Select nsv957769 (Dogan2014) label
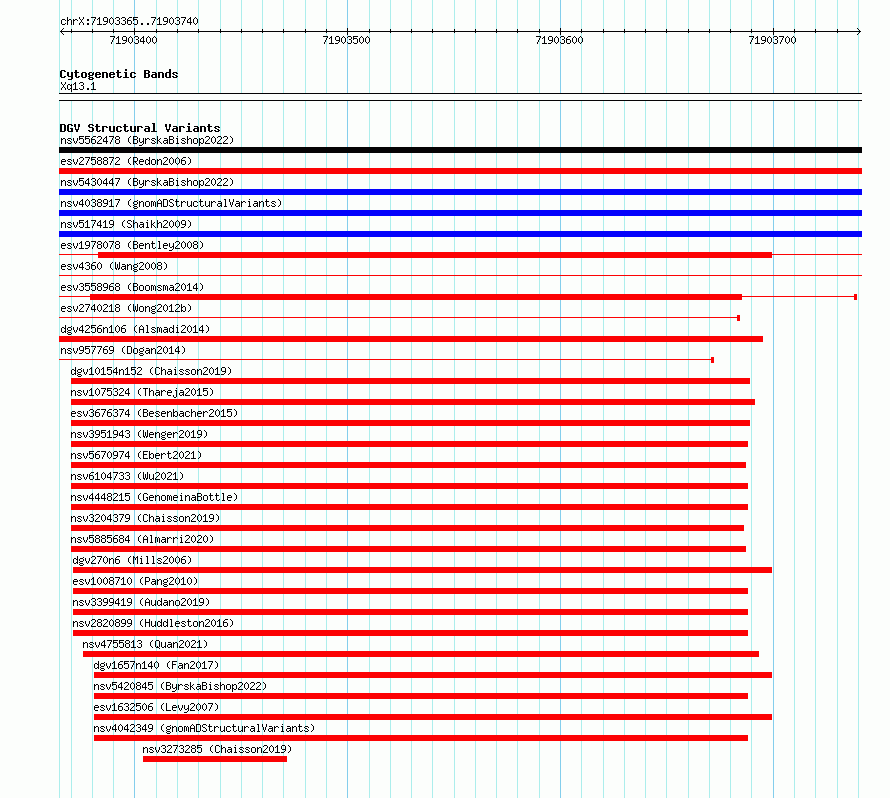 tap(123, 350)
